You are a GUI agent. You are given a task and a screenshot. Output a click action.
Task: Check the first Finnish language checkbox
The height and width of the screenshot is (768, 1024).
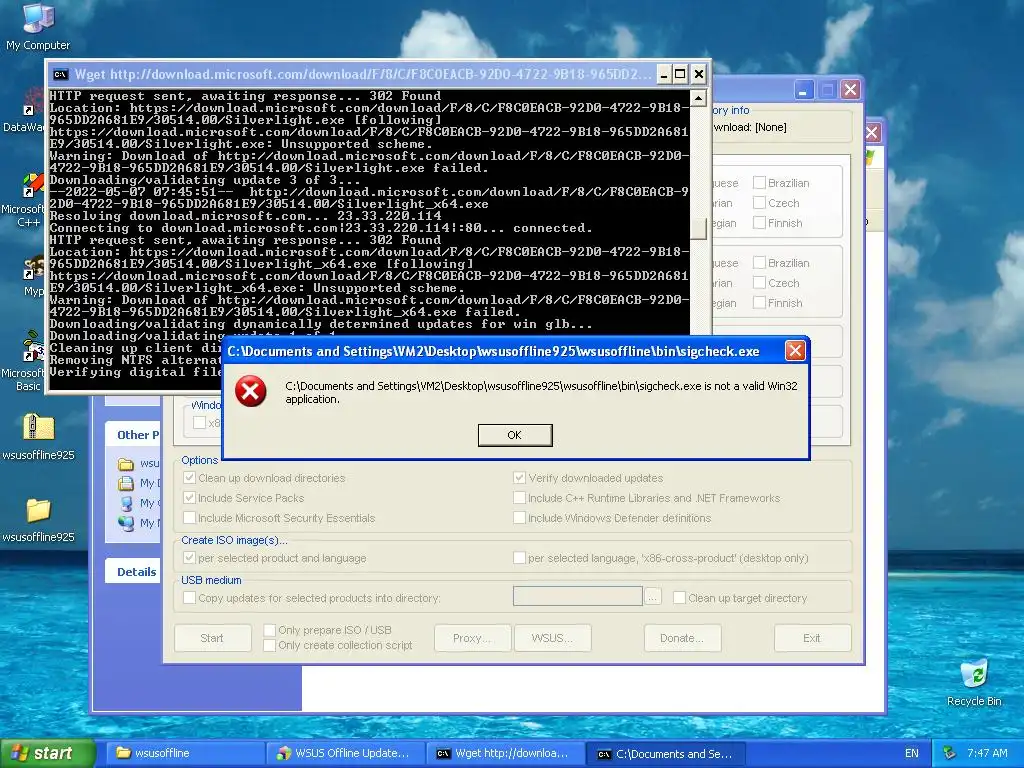coord(760,223)
